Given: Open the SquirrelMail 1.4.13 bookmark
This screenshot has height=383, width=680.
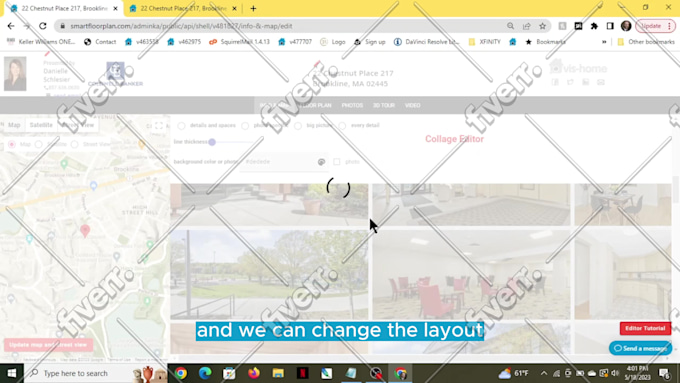Looking at the screenshot, I should click(239, 42).
